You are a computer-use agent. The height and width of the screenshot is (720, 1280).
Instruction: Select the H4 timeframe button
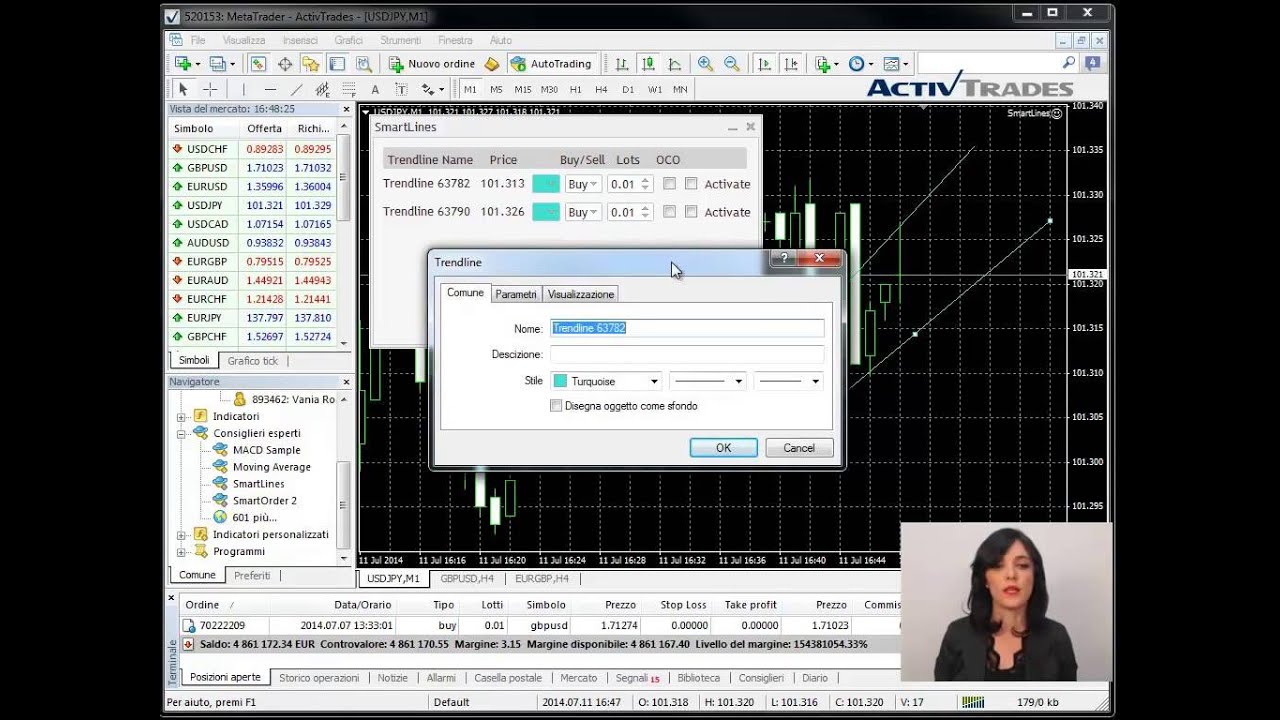601,89
